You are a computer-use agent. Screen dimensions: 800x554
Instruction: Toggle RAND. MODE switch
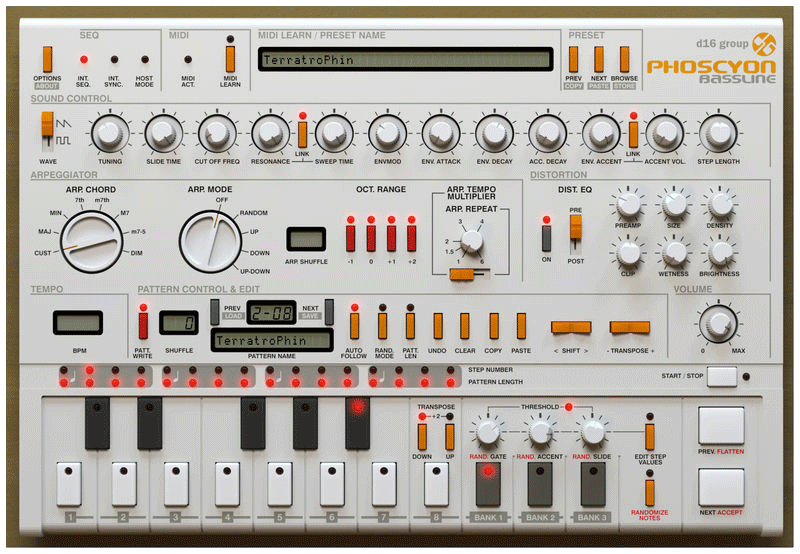(x=382, y=326)
